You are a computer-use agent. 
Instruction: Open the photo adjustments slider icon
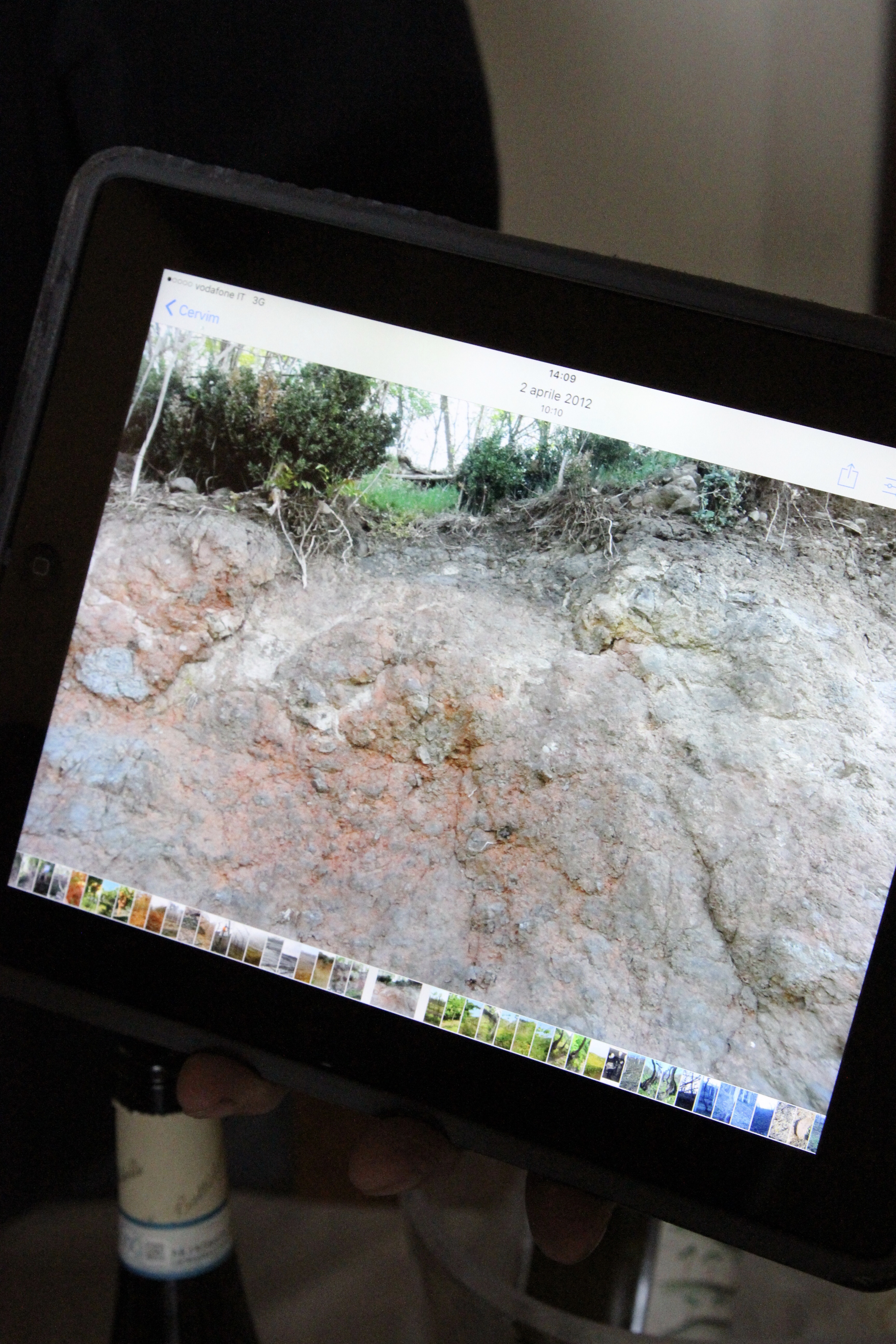pyautogui.click(x=890, y=486)
